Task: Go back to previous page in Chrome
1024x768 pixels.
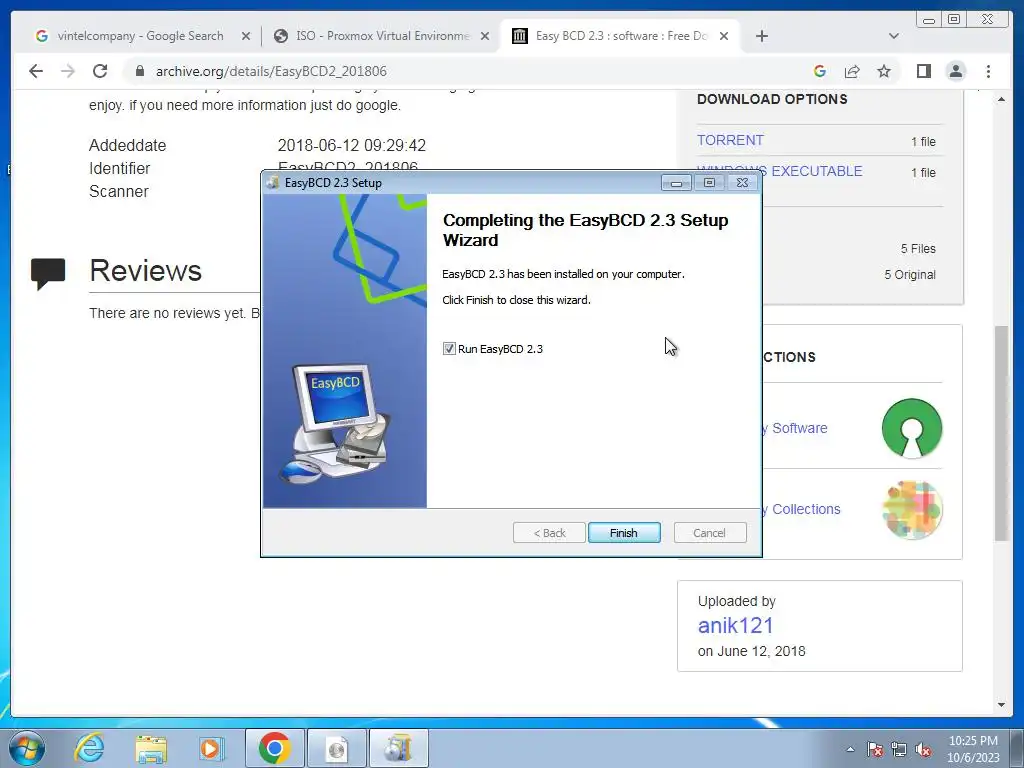Action: pos(37,71)
